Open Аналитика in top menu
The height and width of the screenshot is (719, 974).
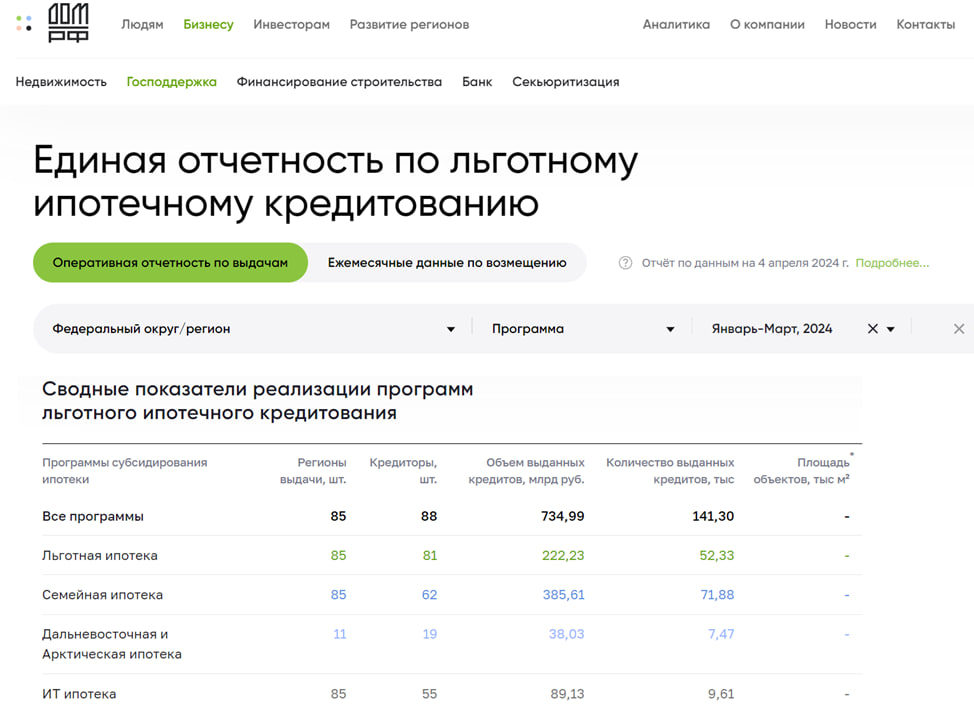pos(676,24)
